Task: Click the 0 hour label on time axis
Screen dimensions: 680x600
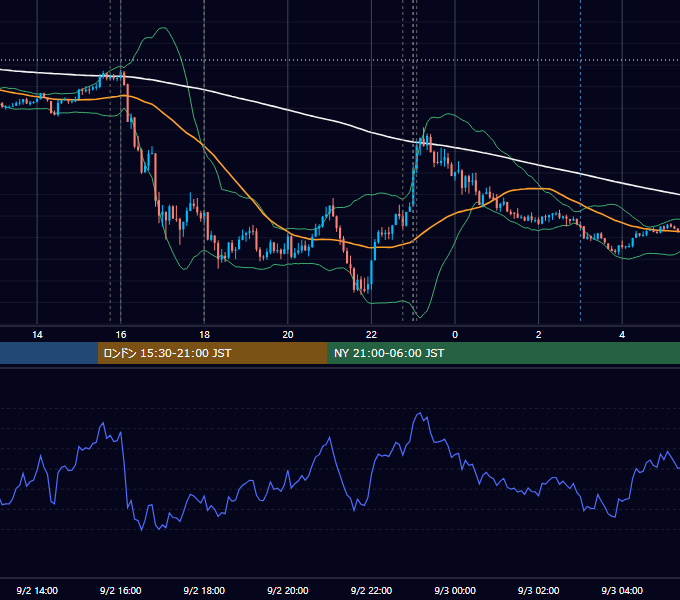Action: pos(455,335)
